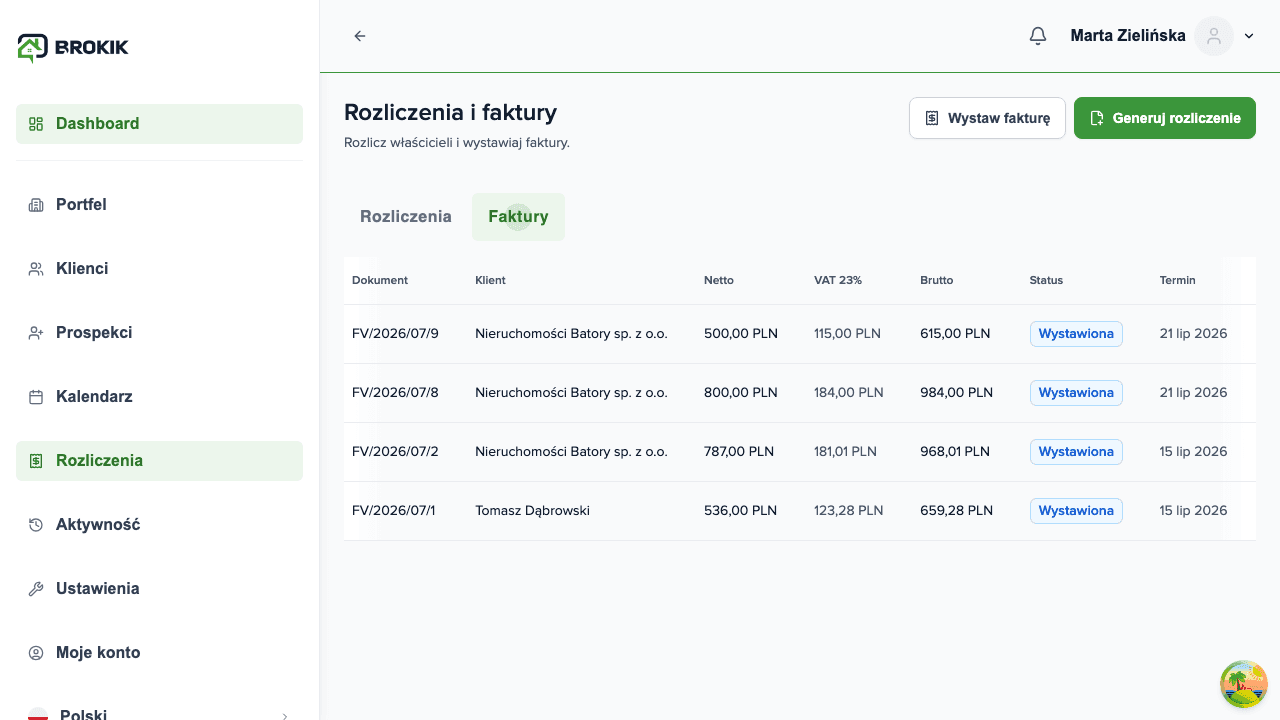The image size is (1280, 720).
Task: Open the Klienci menu label
Action: [x=82, y=269]
